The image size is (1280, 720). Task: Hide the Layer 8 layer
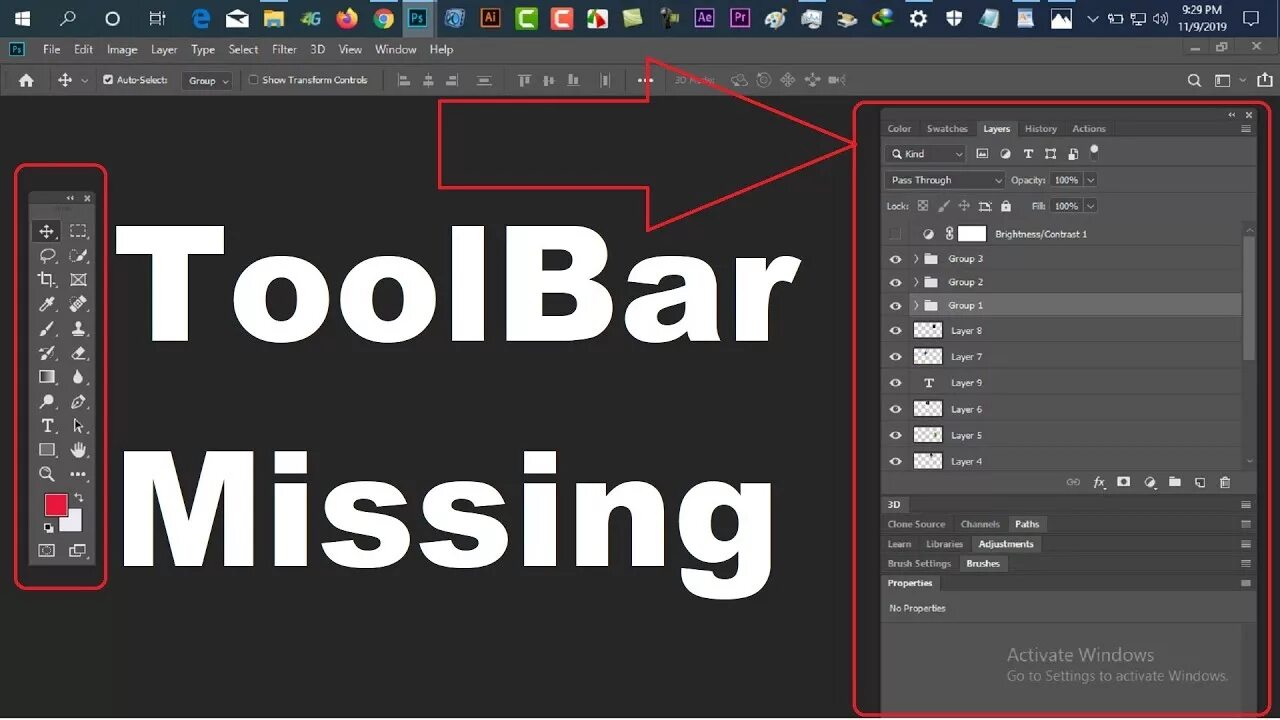coord(895,330)
